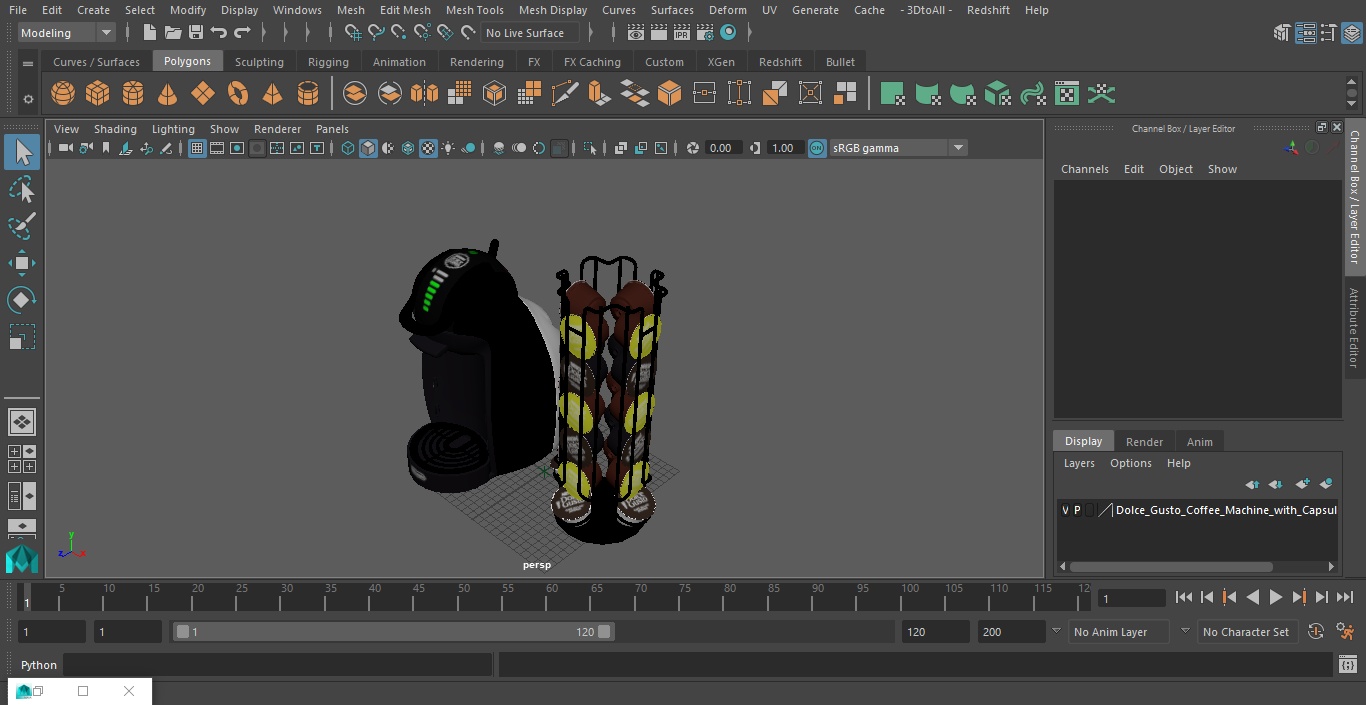This screenshot has height=705, width=1366.
Task: Click the mirror shelf icon
Action: pyautogui.click(x=424, y=94)
